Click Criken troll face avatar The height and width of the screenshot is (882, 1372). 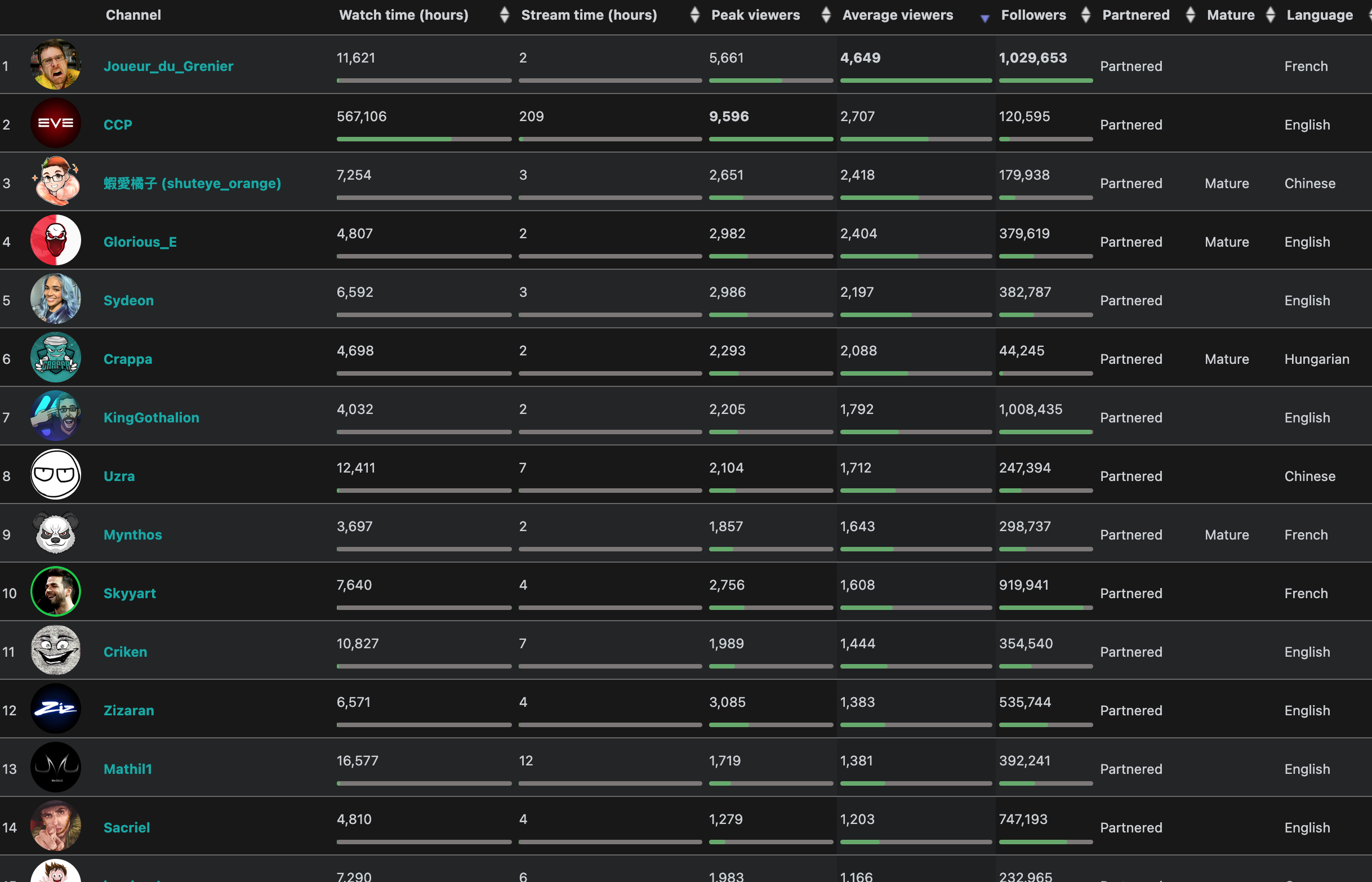[56, 649]
